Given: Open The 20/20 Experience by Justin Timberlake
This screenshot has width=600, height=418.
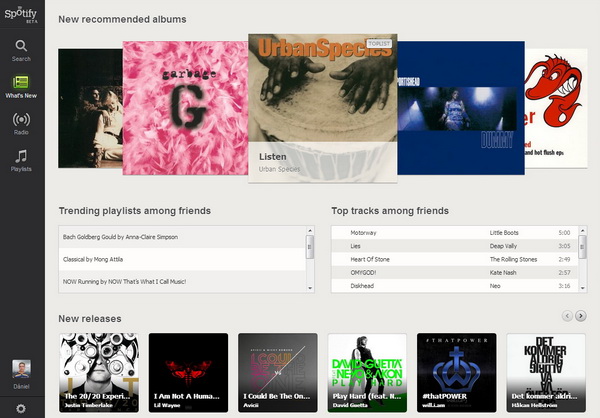Looking at the screenshot, I should pyautogui.click(x=99, y=372).
